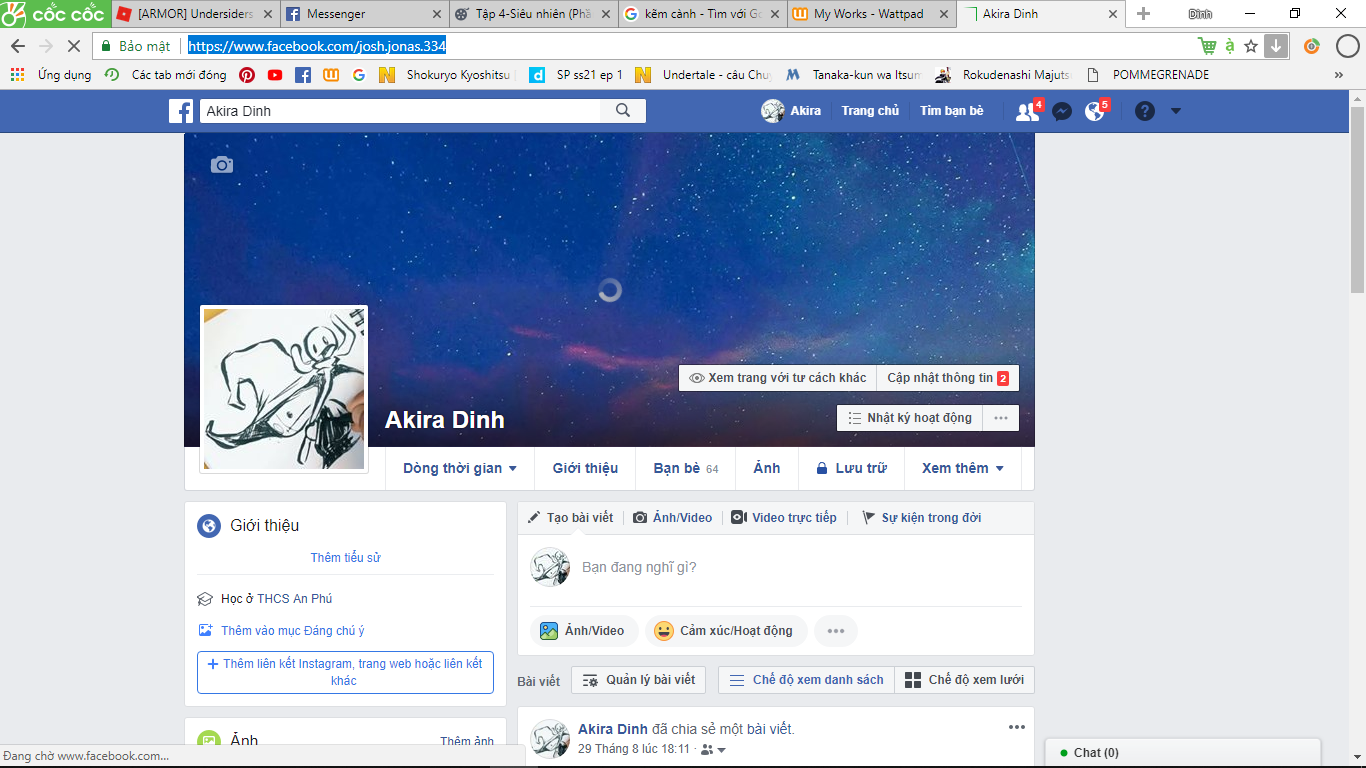Image resolution: width=1366 pixels, height=768 pixels.
Task: Click Thêm vào mục Đáng chú ý
Action: tap(282, 631)
